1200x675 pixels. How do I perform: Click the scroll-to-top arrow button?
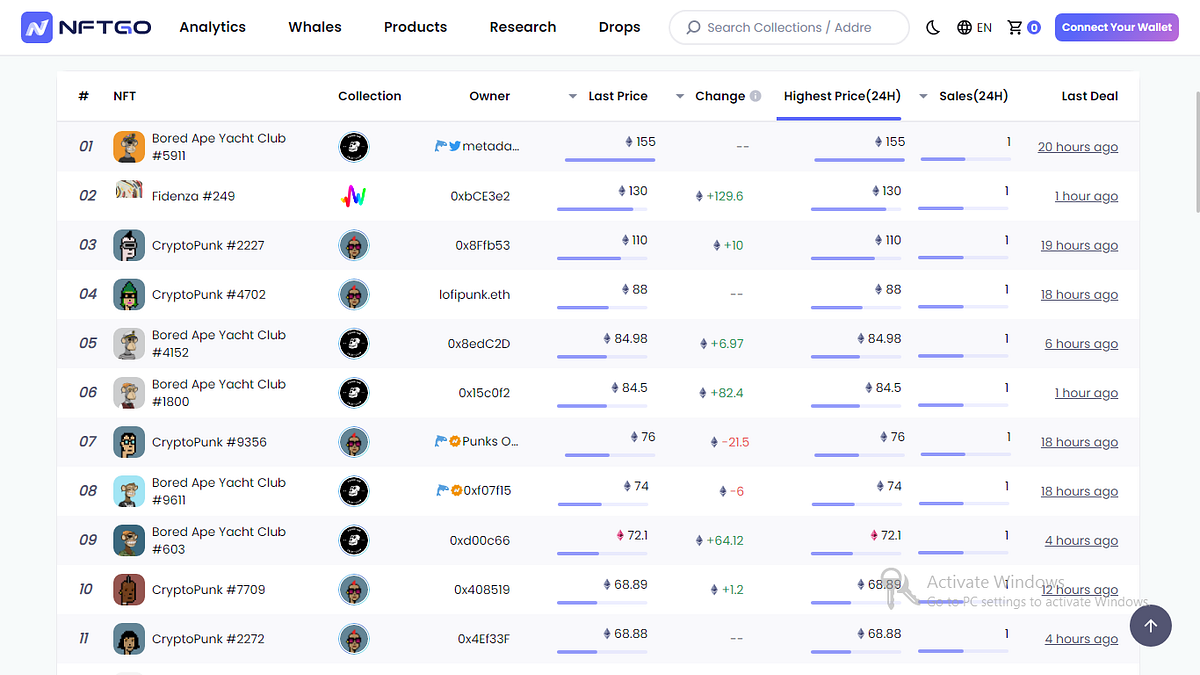click(1151, 625)
